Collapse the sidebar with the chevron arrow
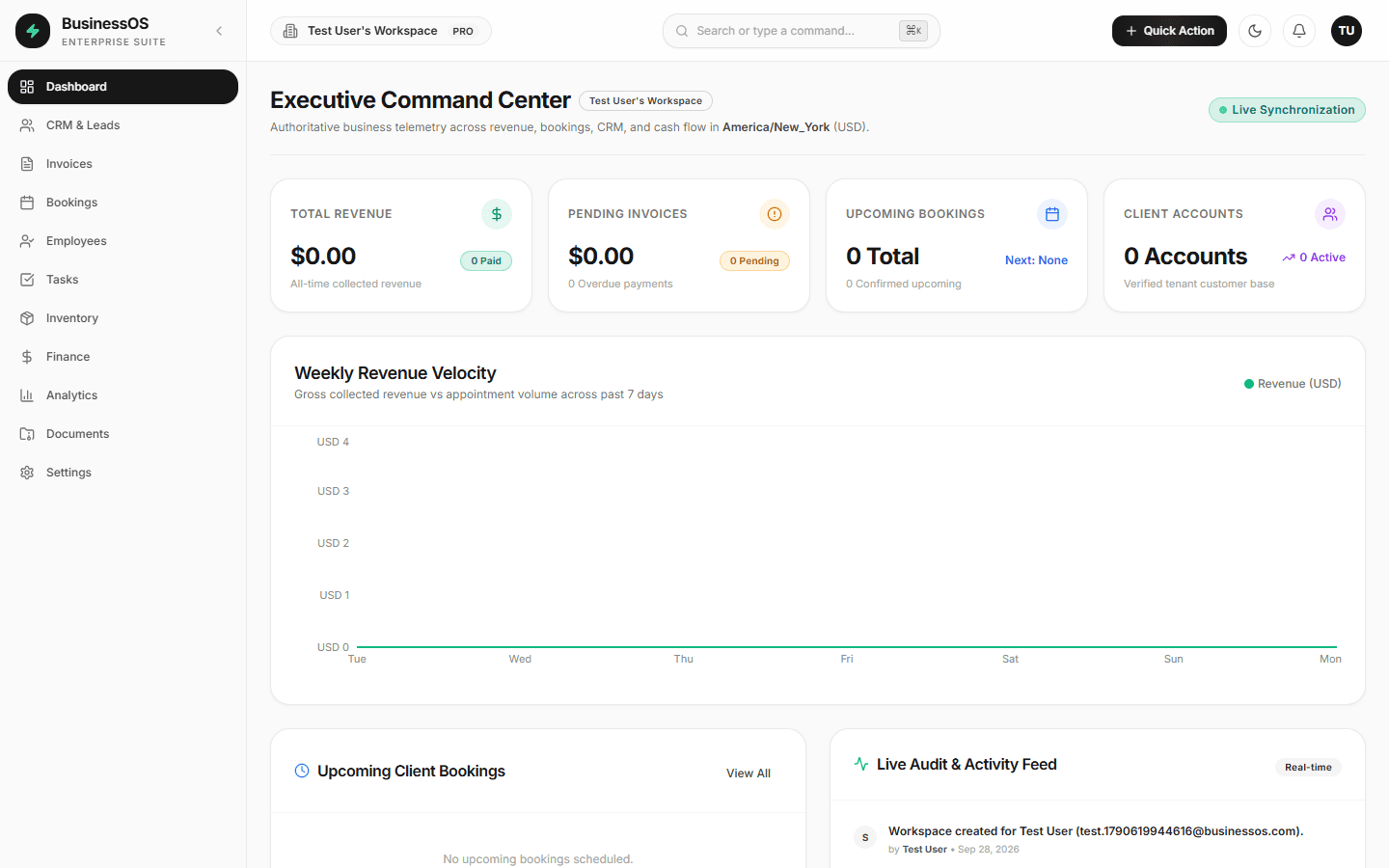 pyautogui.click(x=219, y=31)
